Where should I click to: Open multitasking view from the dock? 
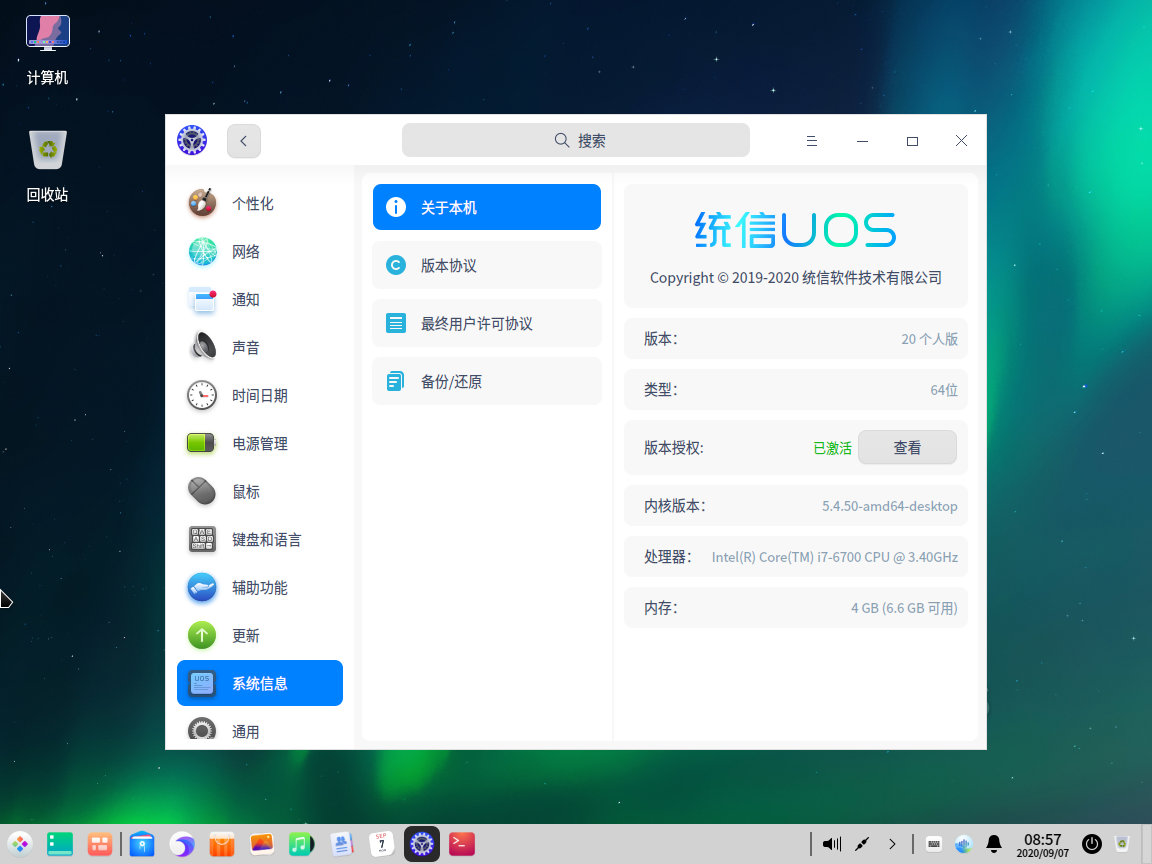tap(99, 844)
